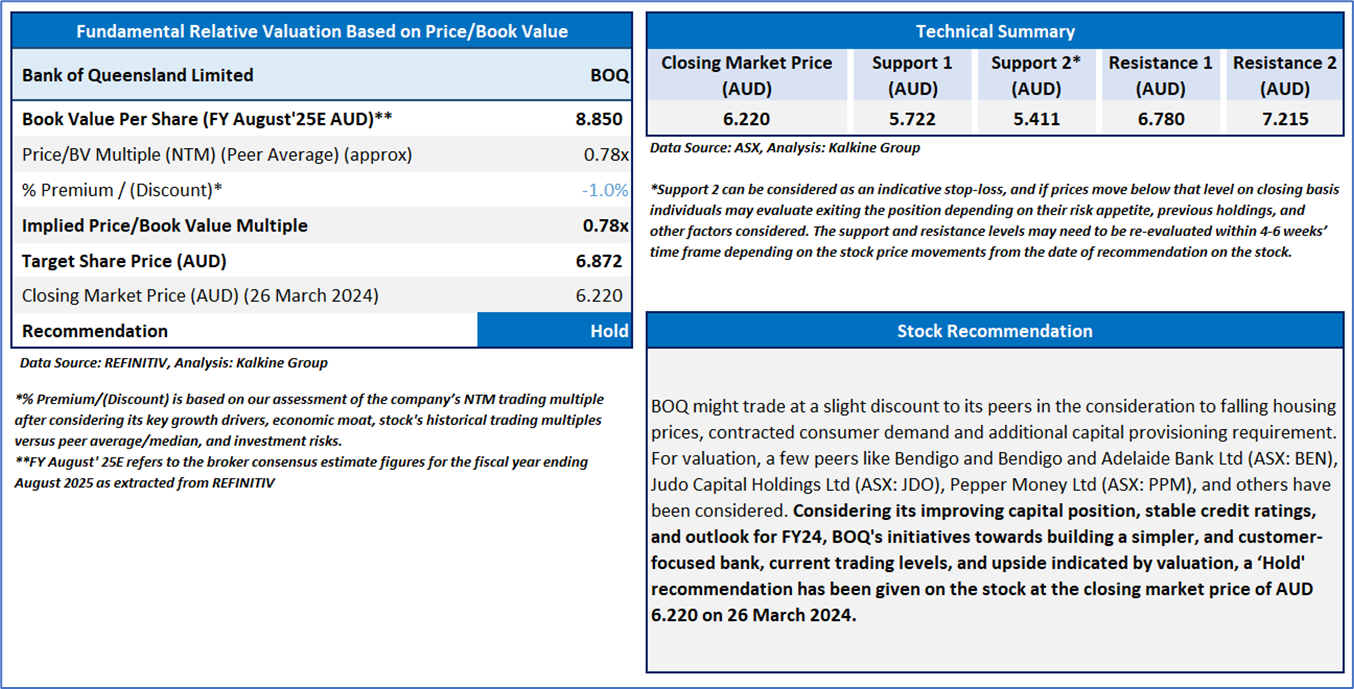Click 'Data Source: ASX' note
Screen dimensions: 1354x689
click(x=785, y=148)
